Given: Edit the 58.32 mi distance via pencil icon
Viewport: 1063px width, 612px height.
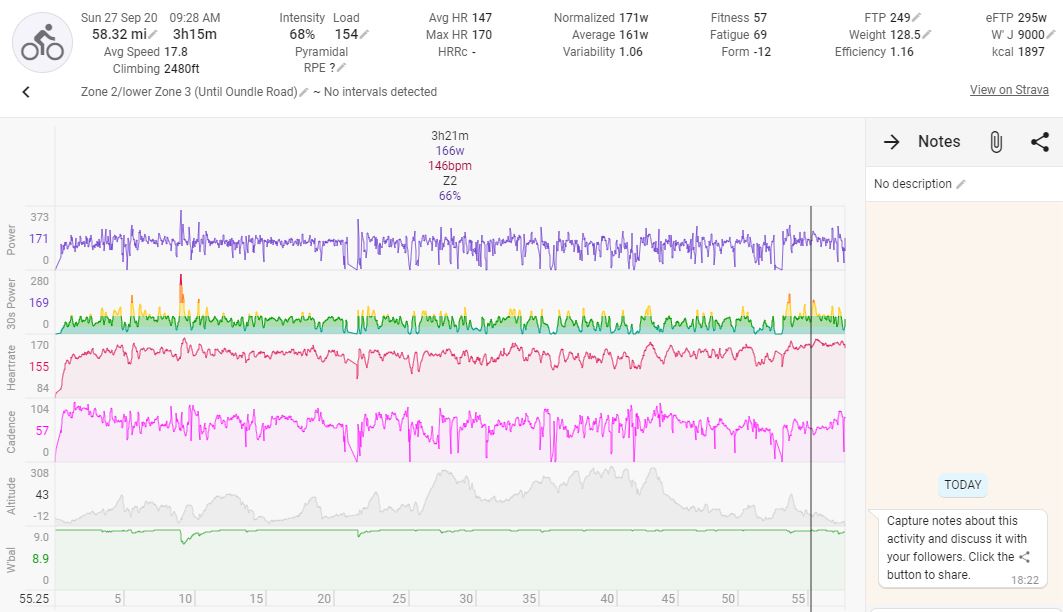Looking at the screenshot, I should [x=153, y=35].
